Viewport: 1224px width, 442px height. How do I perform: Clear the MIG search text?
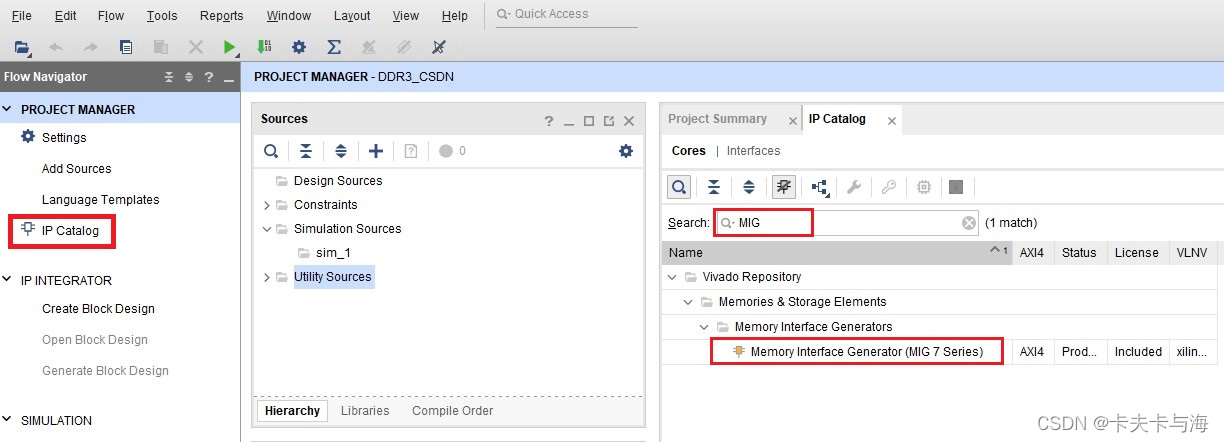coord(969,223)
